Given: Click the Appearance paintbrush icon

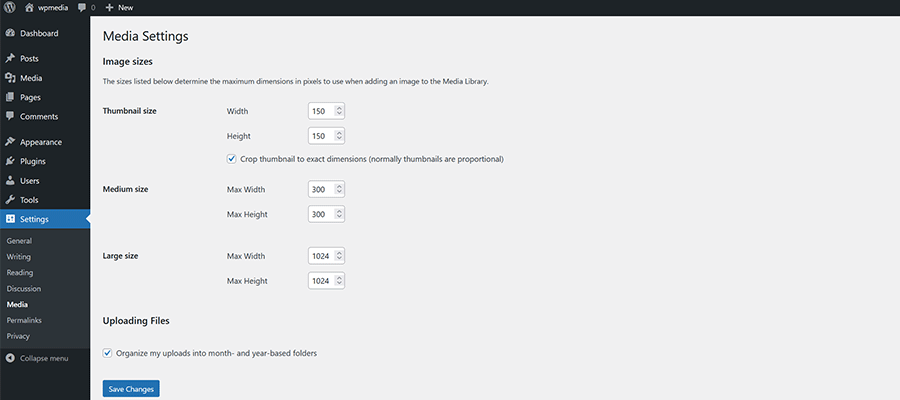Looking at the screenshot, I should (10, 142).
